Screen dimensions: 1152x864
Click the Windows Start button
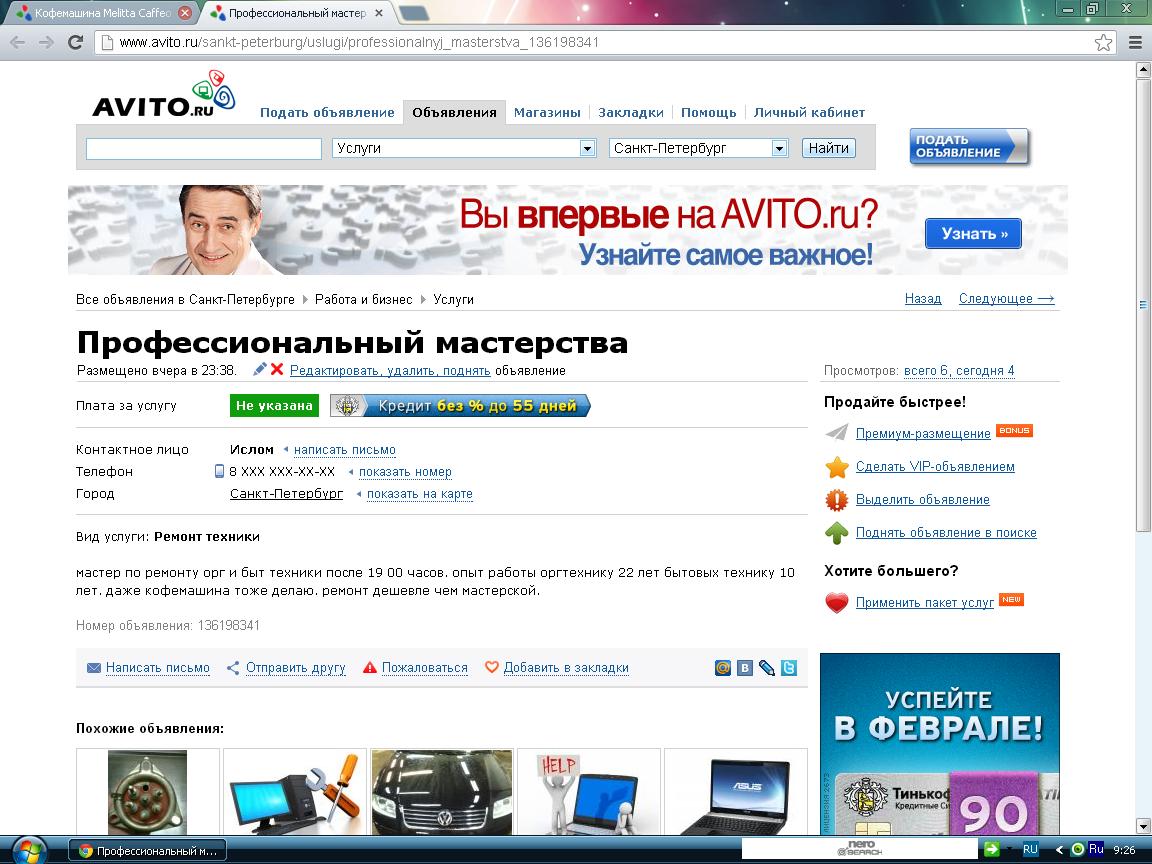coord(28,851)
